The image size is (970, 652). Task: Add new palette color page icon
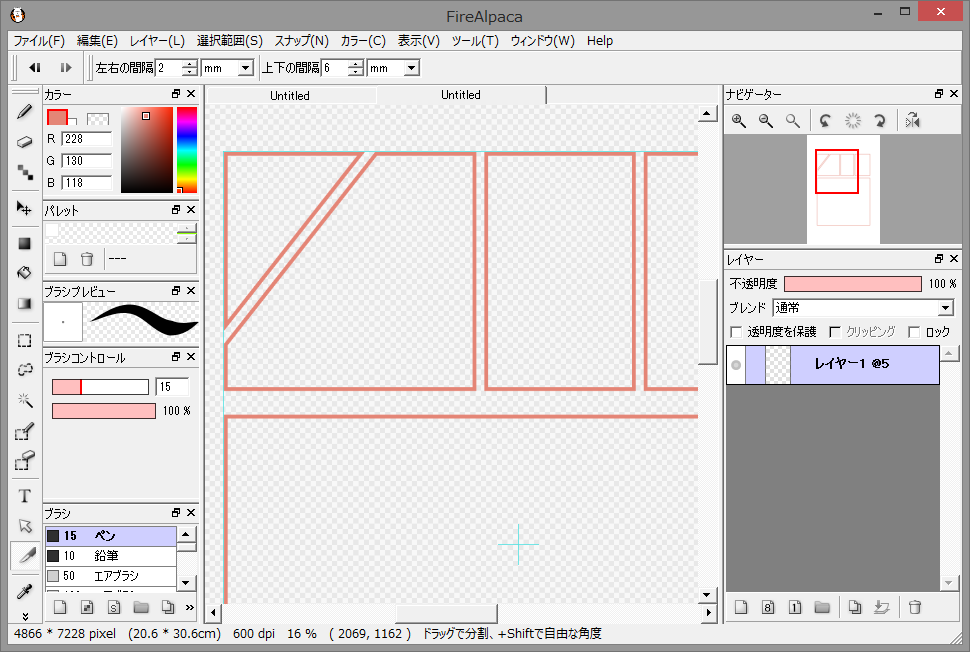click(x=60, y=259)
